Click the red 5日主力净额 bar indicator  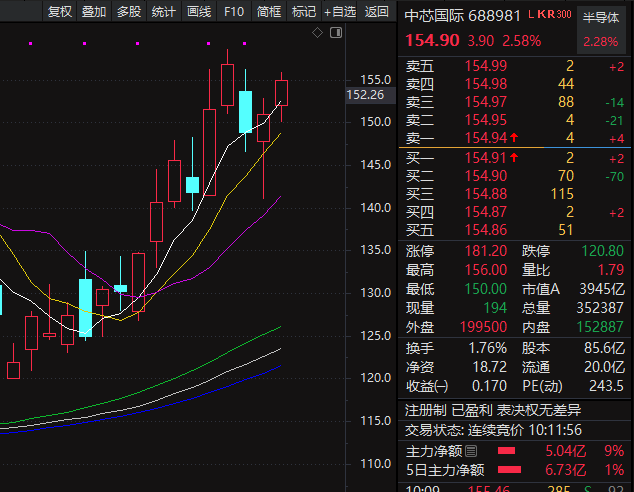pyautogui.click(x=509, y=470)
